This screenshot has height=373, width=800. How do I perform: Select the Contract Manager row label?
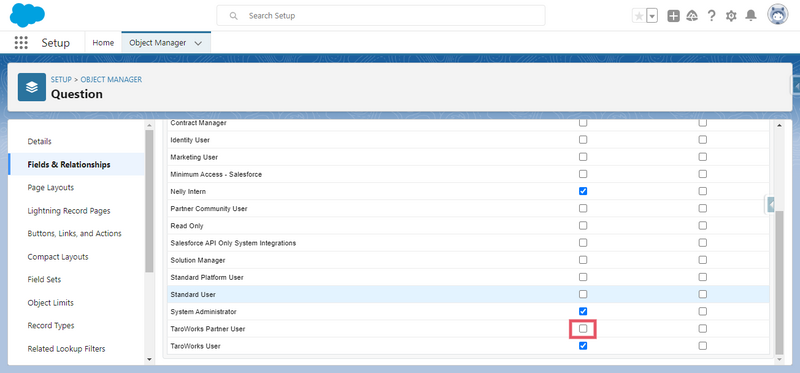[198, 123]
